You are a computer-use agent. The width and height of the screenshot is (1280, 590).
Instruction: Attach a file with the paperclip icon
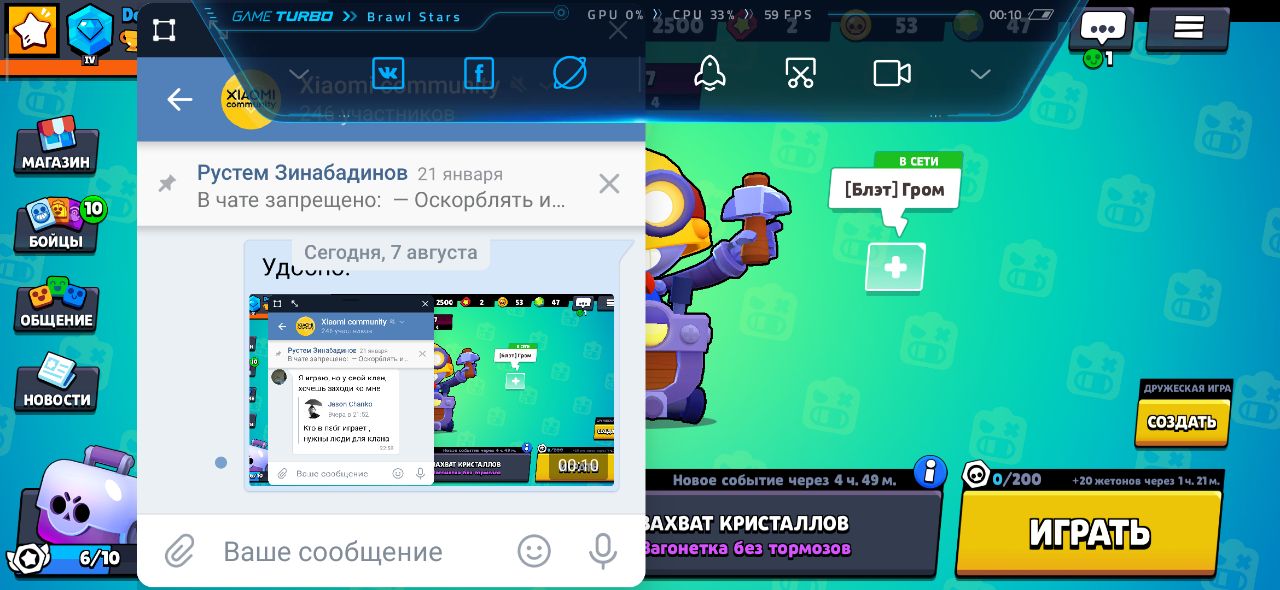point(179,551)
